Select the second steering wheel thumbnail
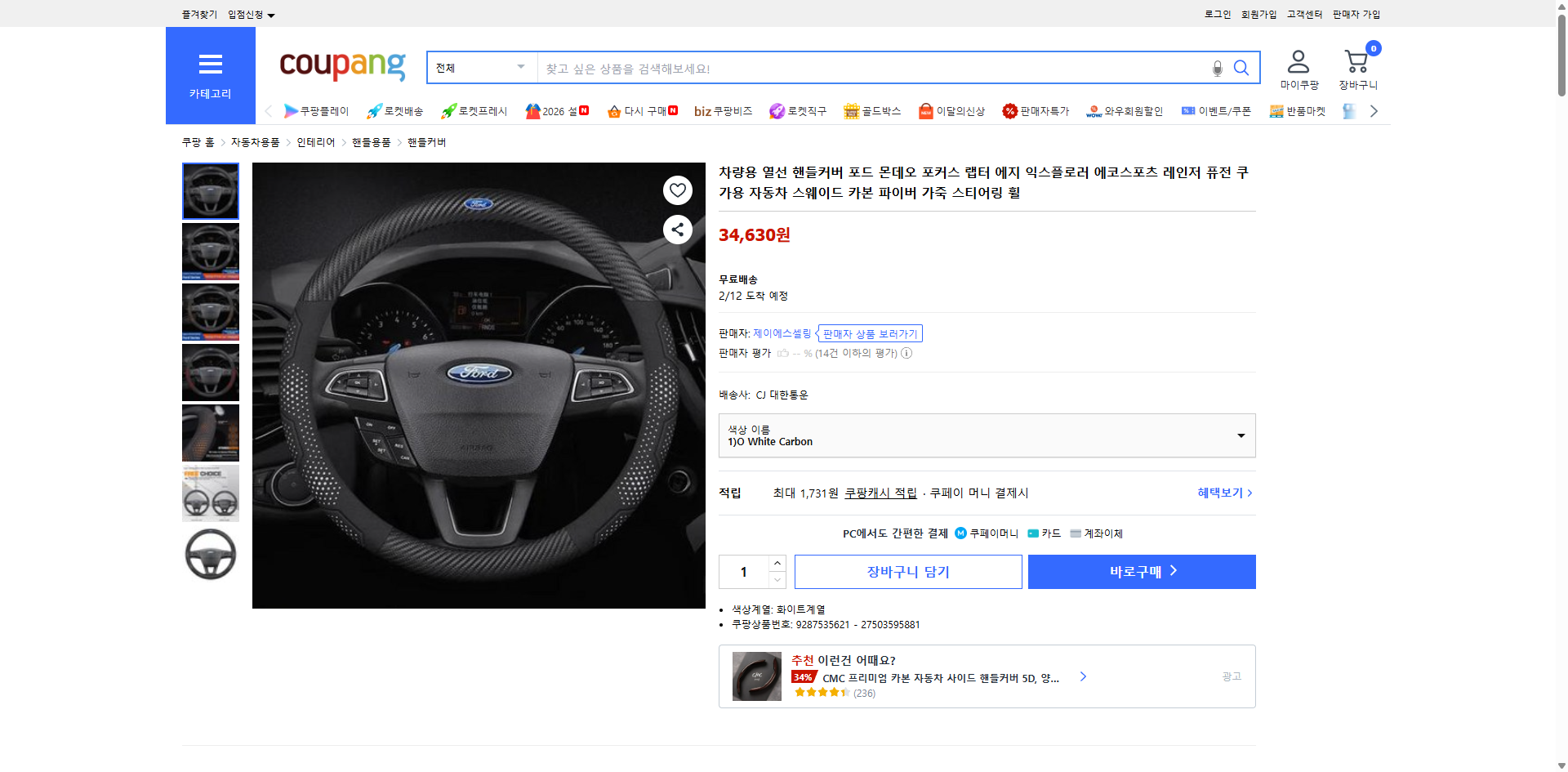Screen dimensions: 1568x772 pos(210,252)
